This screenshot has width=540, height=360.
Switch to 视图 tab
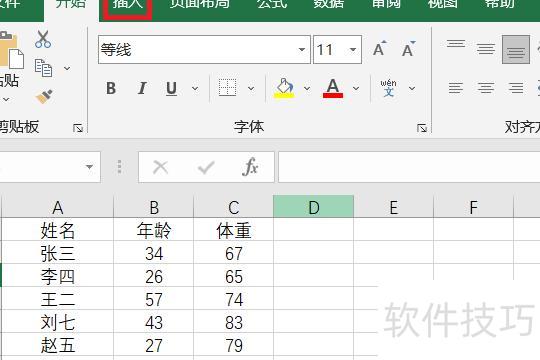pyautogui.click(x=443, y=5)
